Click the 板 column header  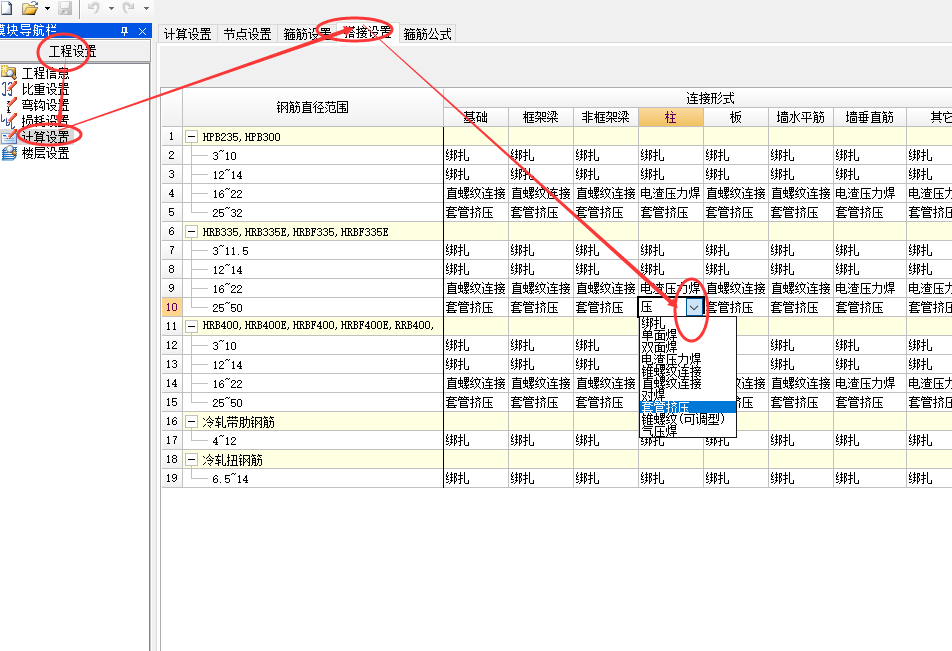tap(736, 117)
